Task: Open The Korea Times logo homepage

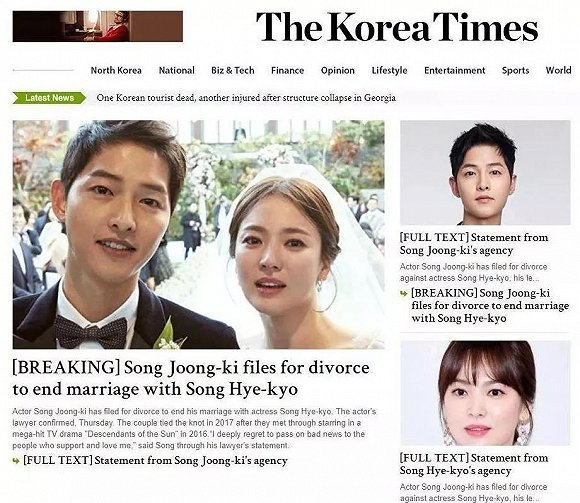Action: (397, 27)
